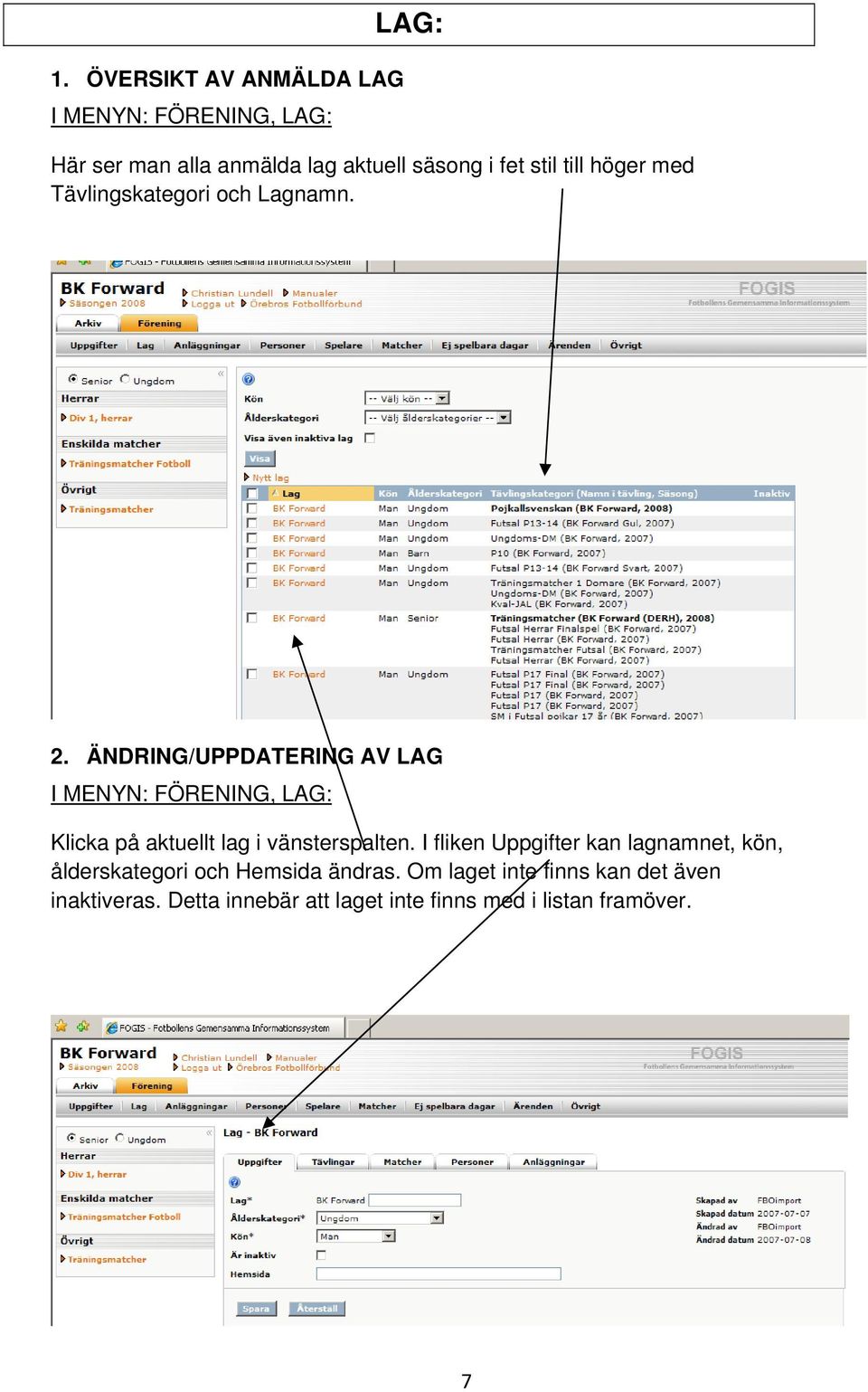Tick the checkbox on the Futsal P17 Final row
This screenshot has width=868, height=1392.
coord(252,674)
